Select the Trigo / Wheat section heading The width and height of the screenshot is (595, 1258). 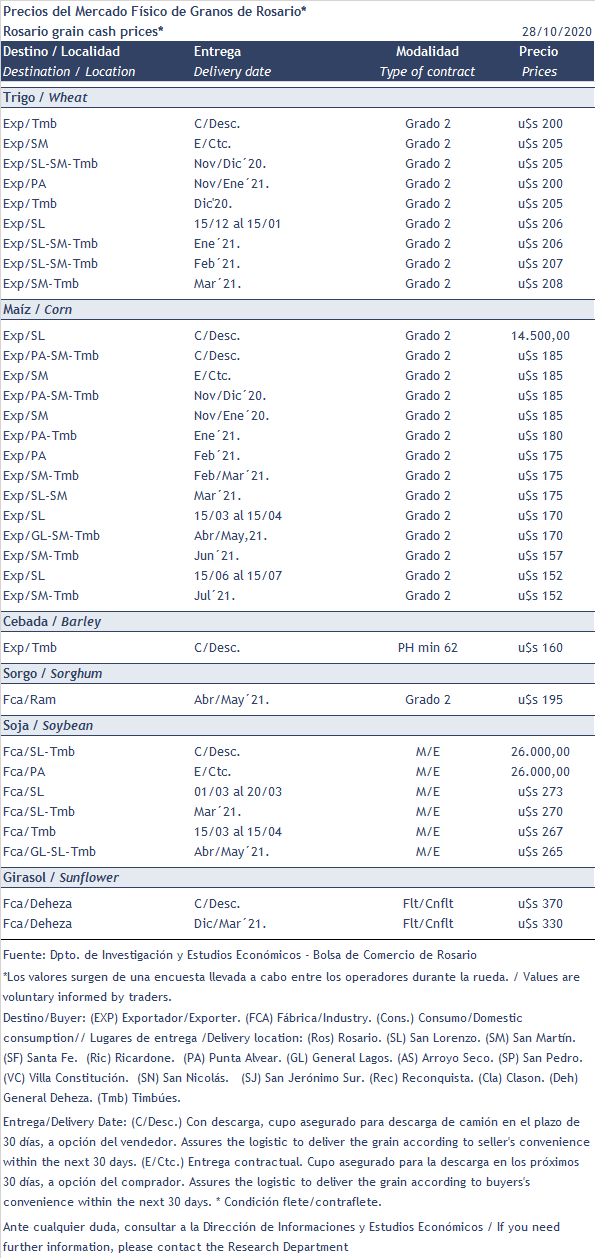45,97
